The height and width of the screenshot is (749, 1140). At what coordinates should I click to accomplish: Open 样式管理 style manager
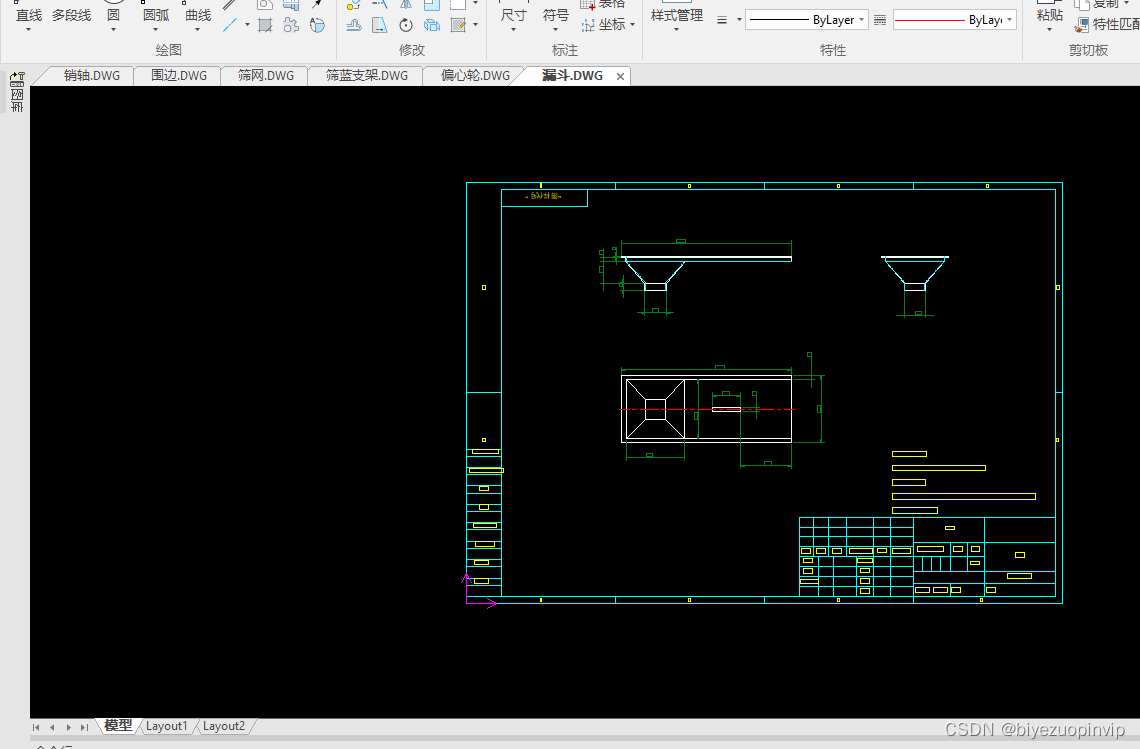(x=677, y=18)
